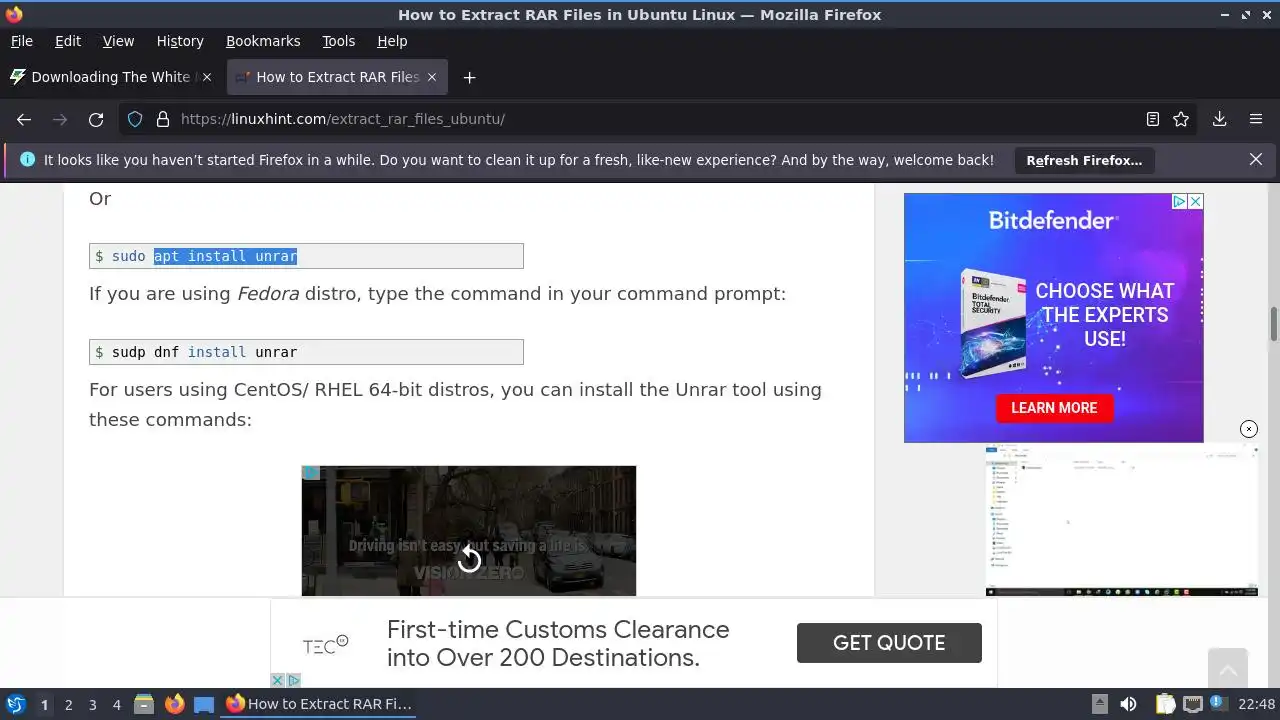Click the page vertical scrollbar thumb
This screenshot has height=720, width=1280.
[x=1274, y=324]
